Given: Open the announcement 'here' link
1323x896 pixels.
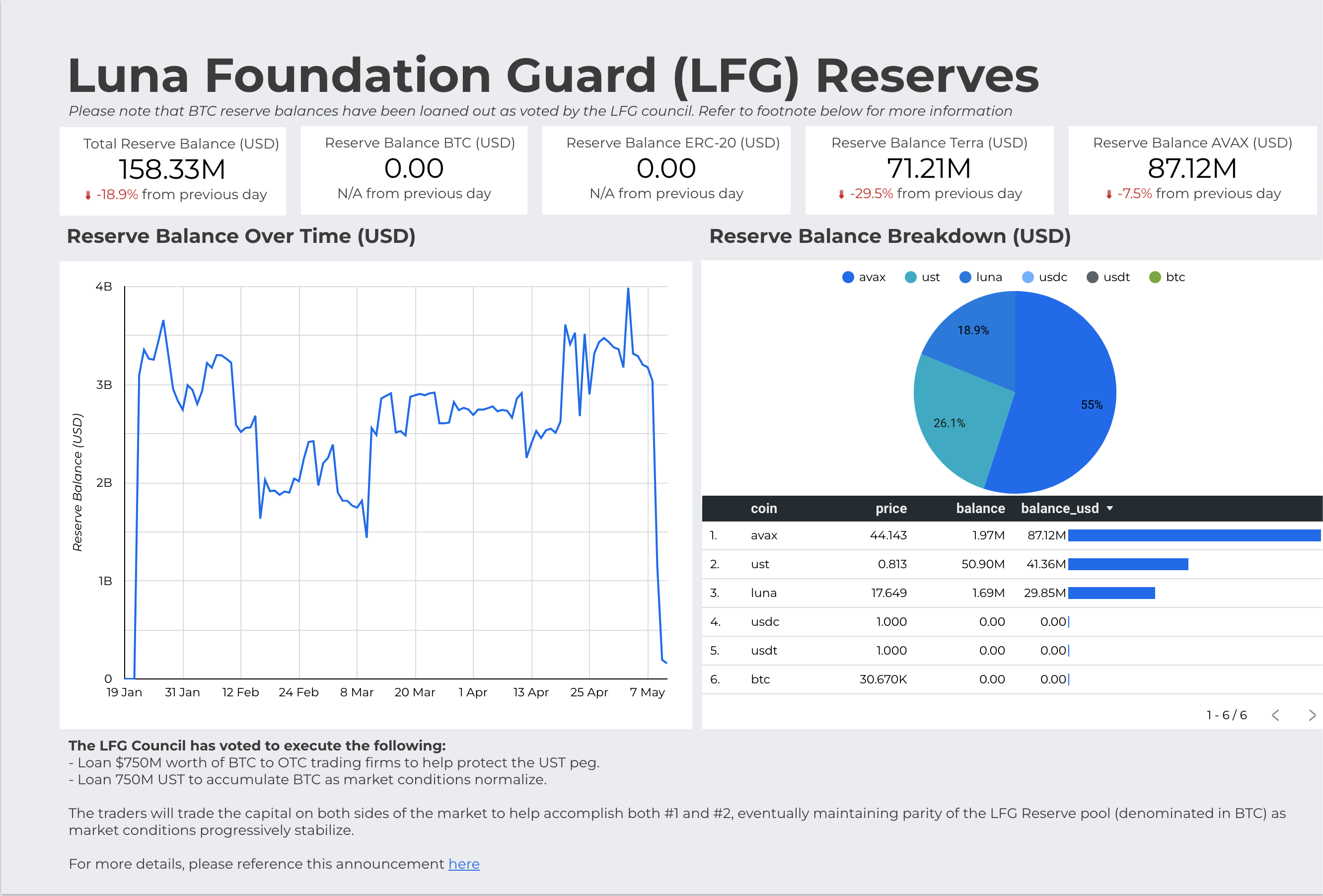Looking at the screenshot, I should click(463, 864).
